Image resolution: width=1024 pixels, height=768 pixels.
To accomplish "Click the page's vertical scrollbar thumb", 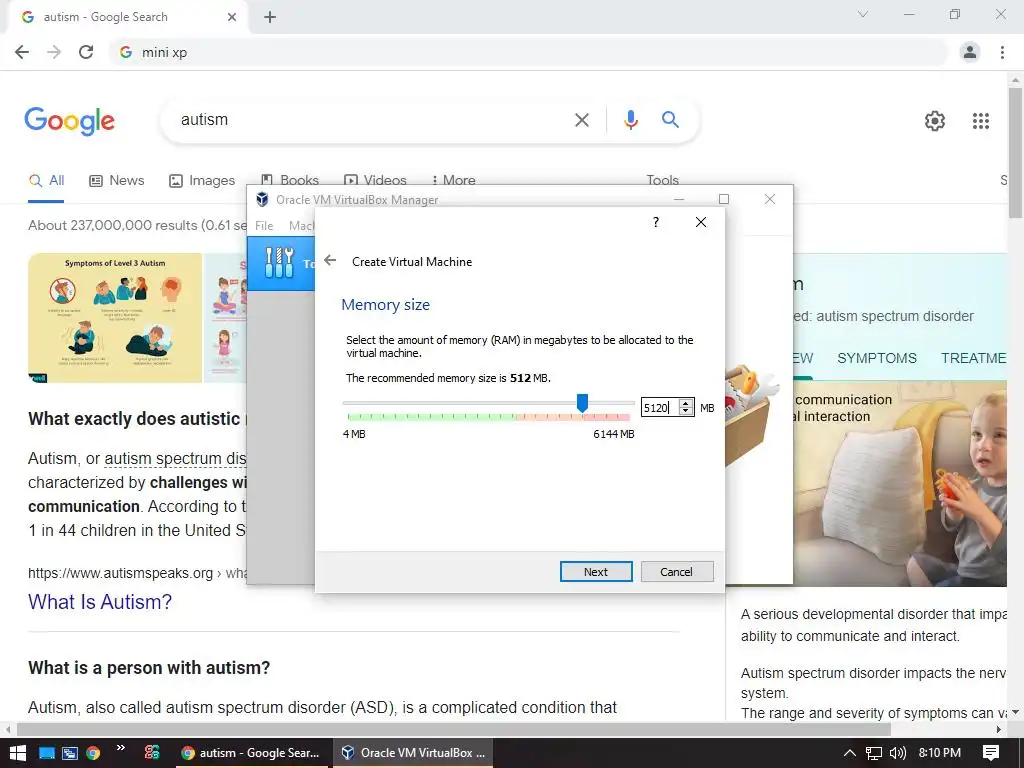I will tap(1016, 153).
